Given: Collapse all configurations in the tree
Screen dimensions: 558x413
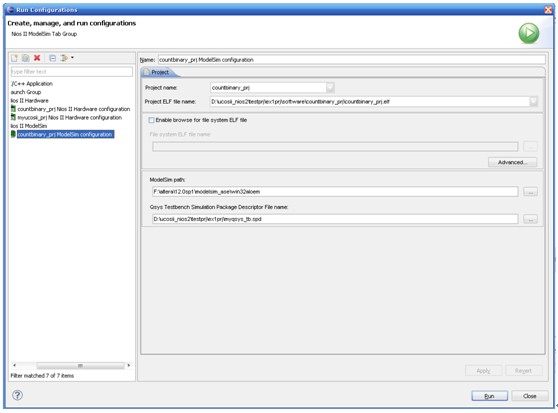Looking at the screenshot, I should (52, 58).
